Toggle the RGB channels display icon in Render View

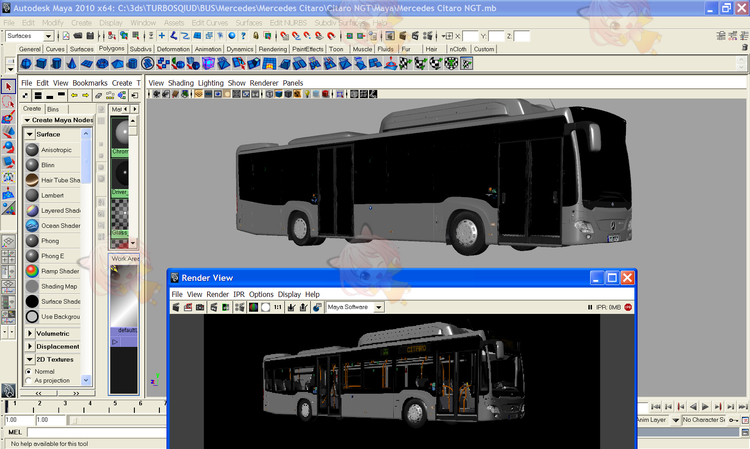253,307
